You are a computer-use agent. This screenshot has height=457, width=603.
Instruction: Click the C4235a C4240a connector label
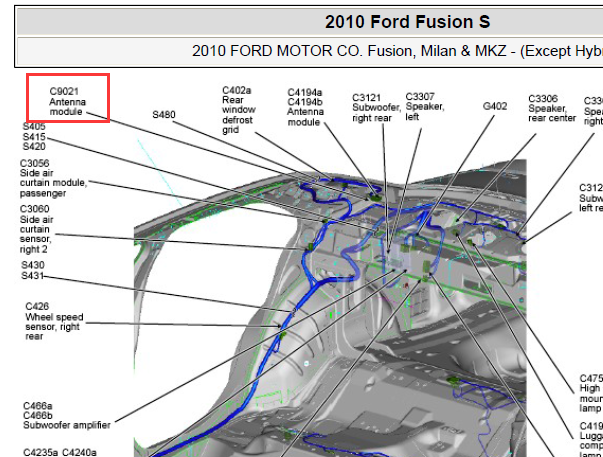(60, 452)
